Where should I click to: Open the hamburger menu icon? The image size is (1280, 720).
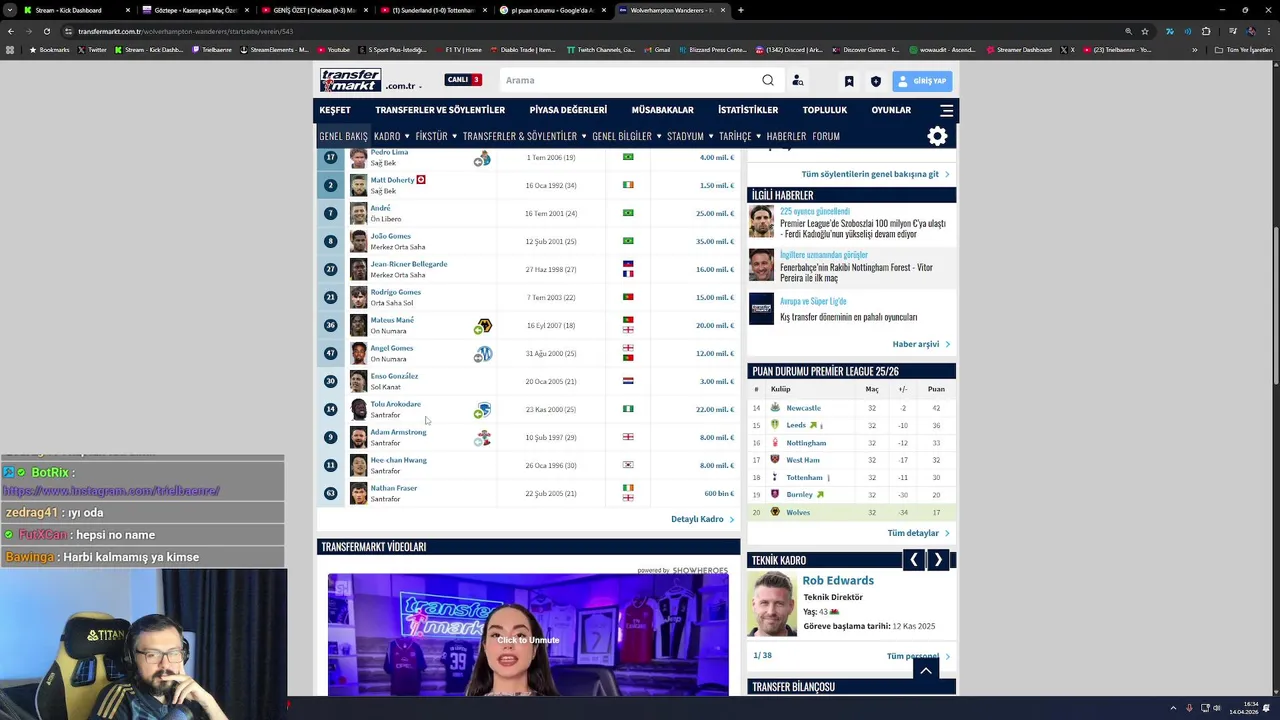[946, 110]
